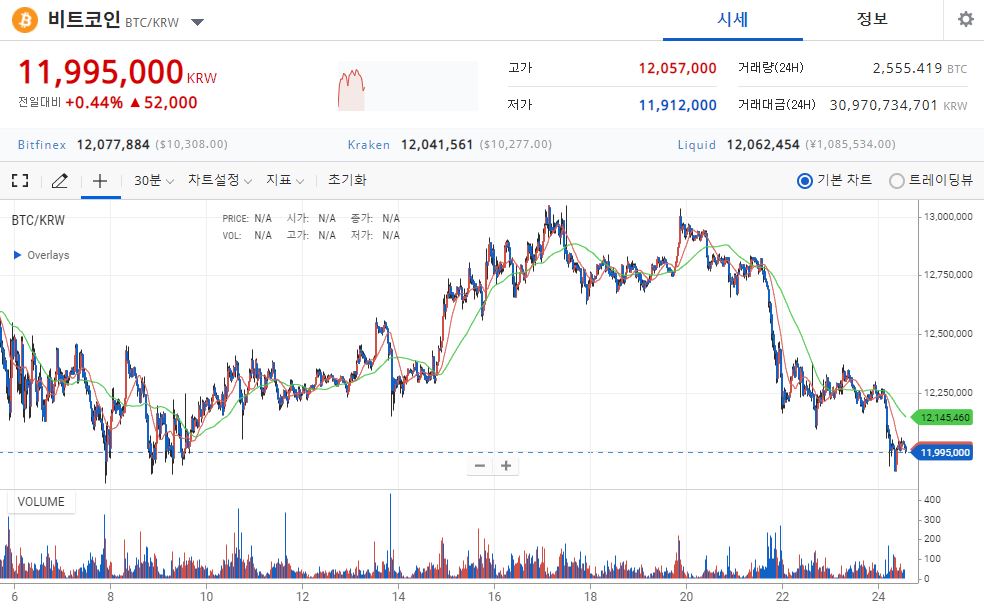Click the plus icon to add comparison
This screenshot has height=610, width=984.
(x=100, y=180)
